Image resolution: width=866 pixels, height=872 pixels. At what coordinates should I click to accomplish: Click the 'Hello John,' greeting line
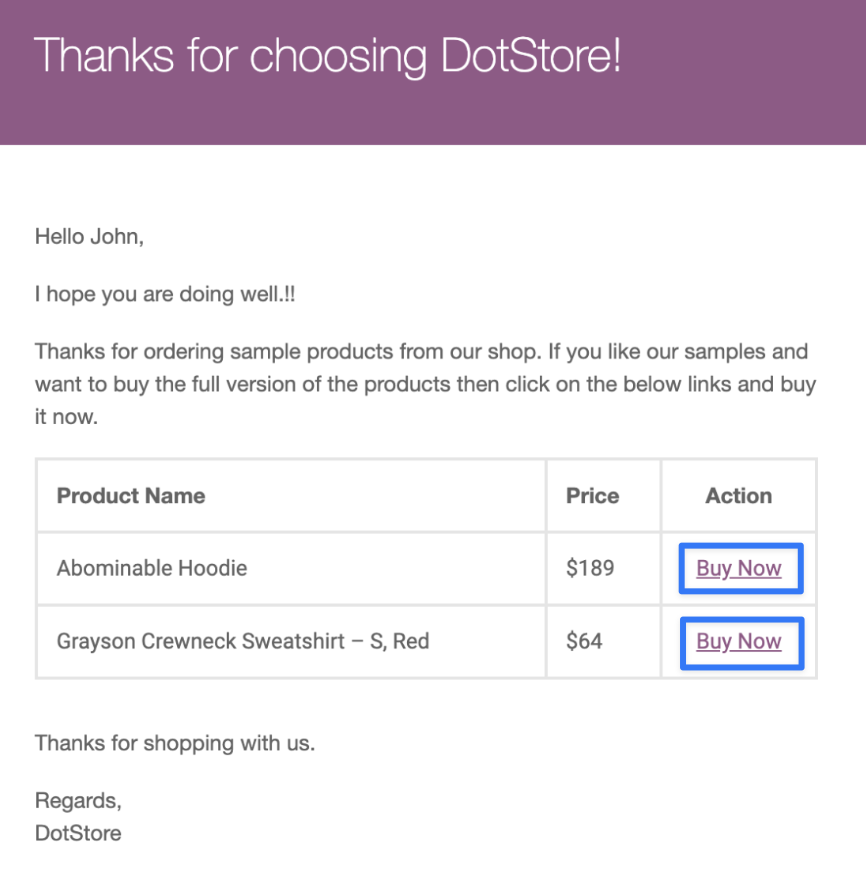90,237
